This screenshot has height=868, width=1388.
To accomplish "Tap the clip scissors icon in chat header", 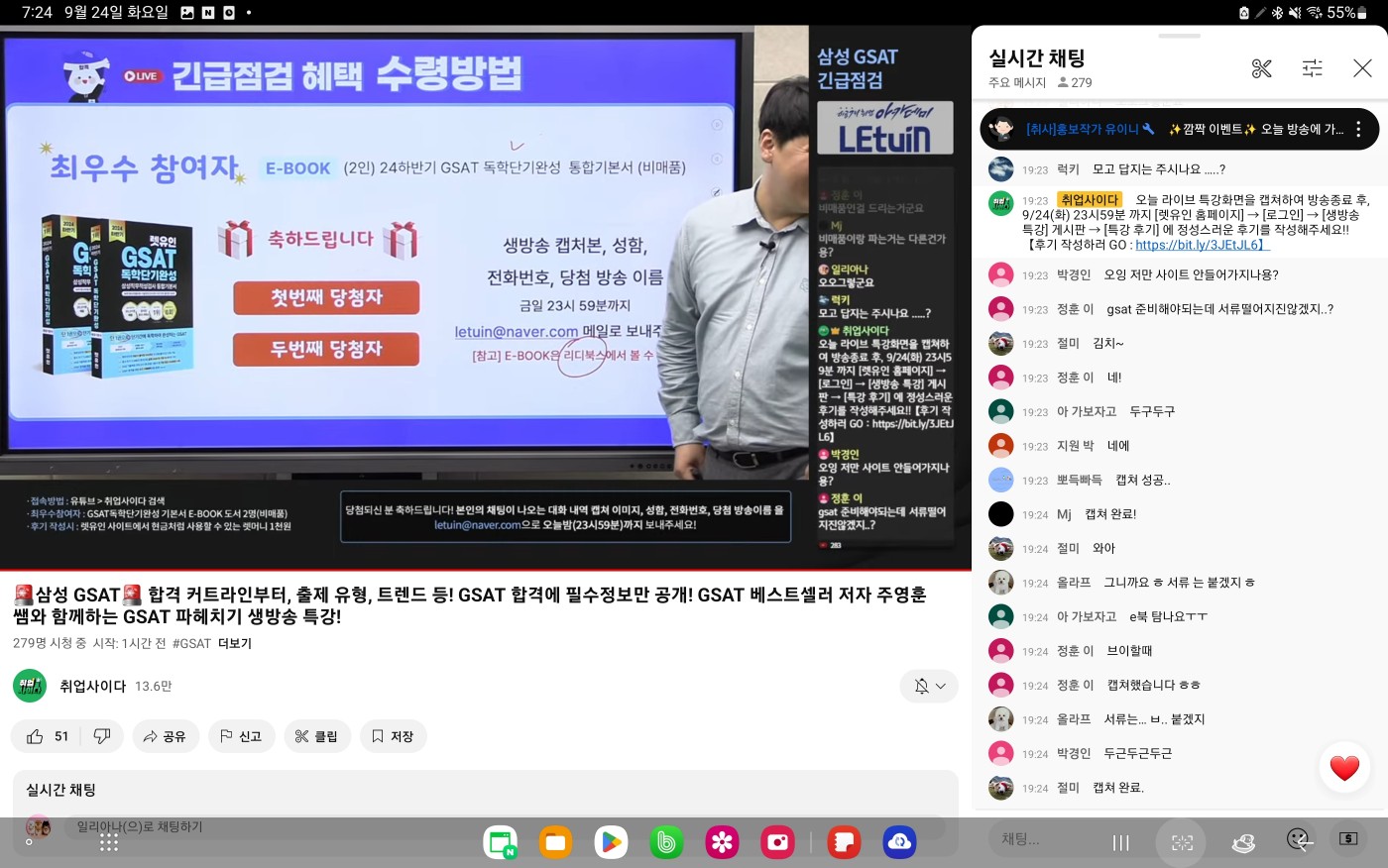I will 1261,68.
